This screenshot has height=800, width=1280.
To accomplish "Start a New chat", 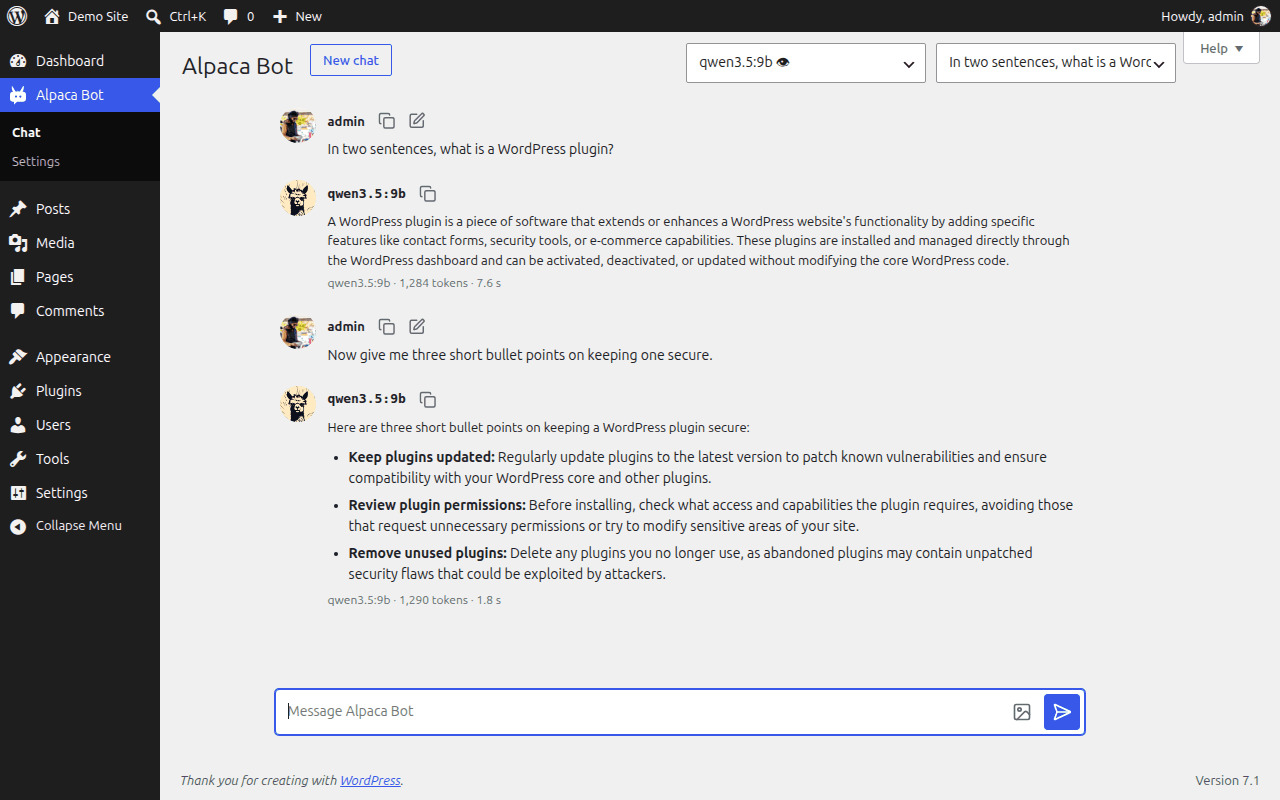I will pos(351,60).
